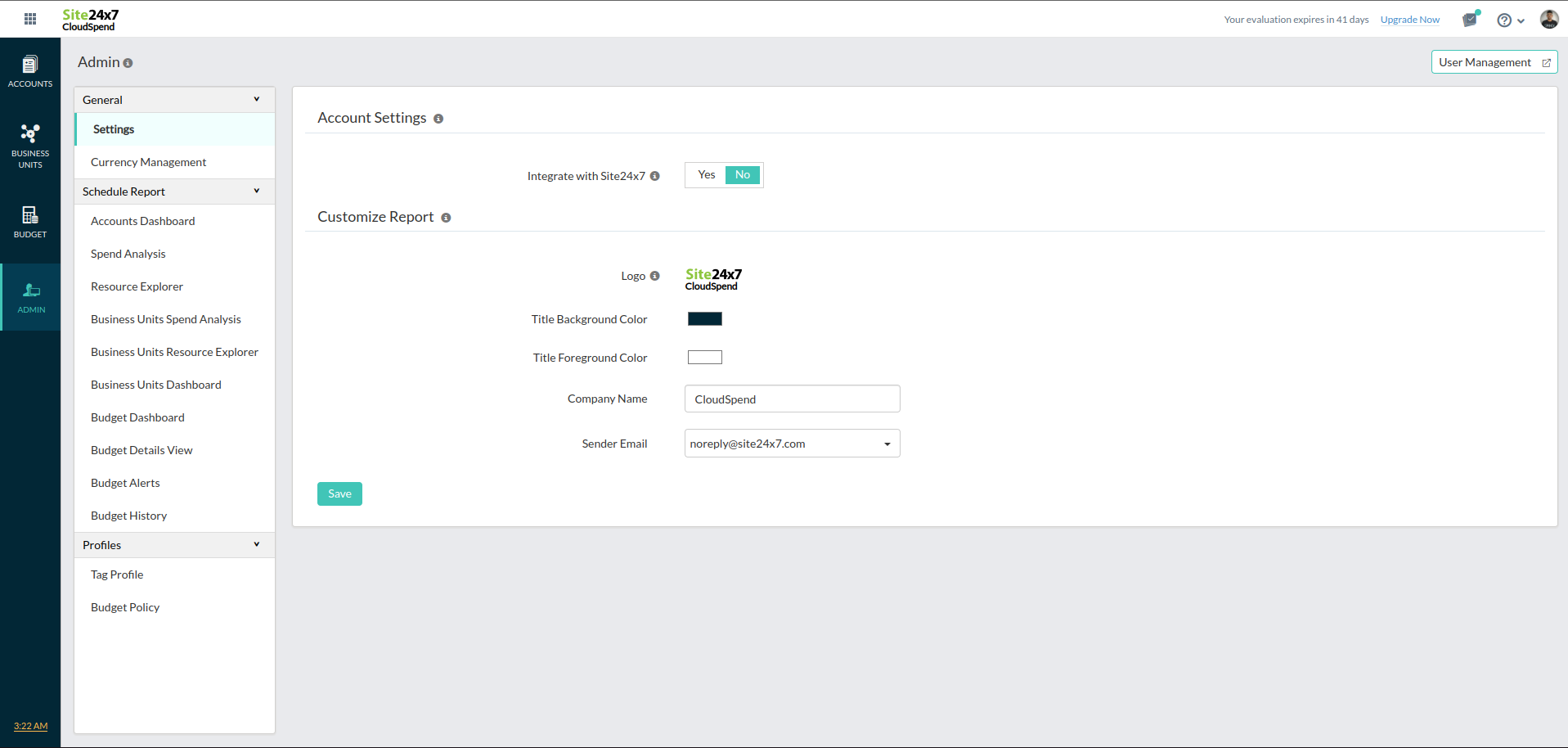1568x748 pixels.
Task: Open the apps grid launcher icon
Action: click(30, 19)
